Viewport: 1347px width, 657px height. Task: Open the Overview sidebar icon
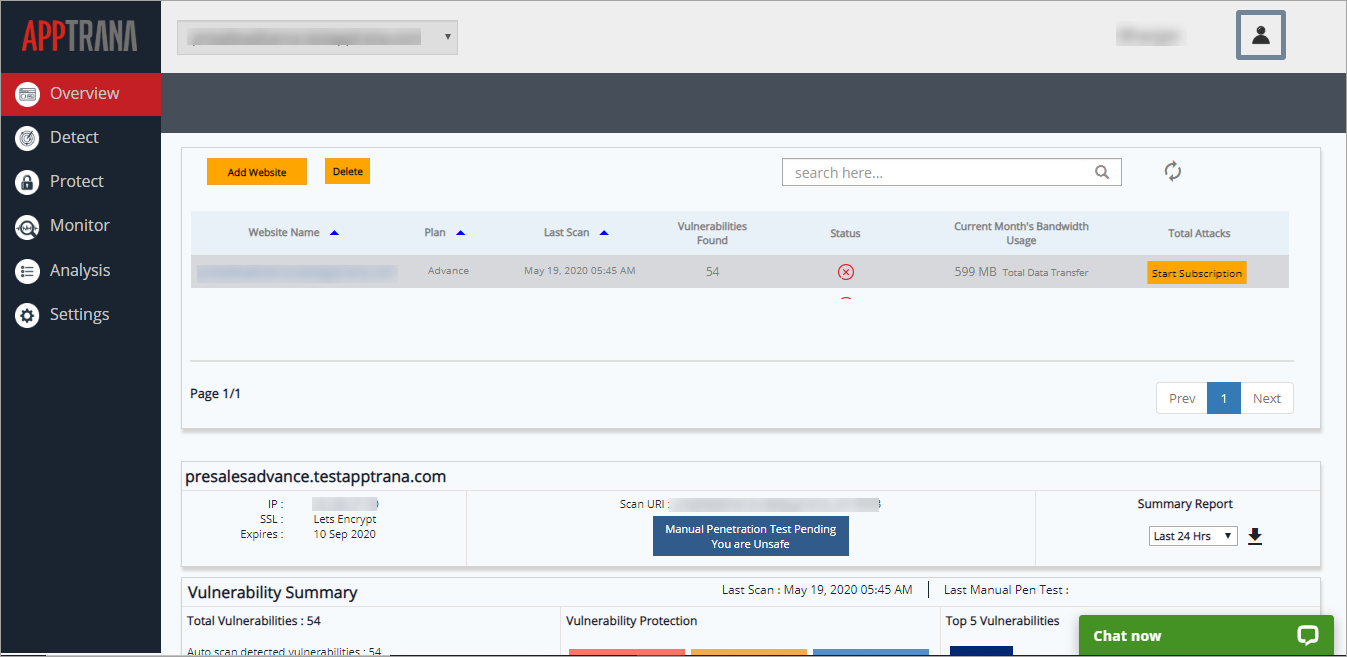28,94
